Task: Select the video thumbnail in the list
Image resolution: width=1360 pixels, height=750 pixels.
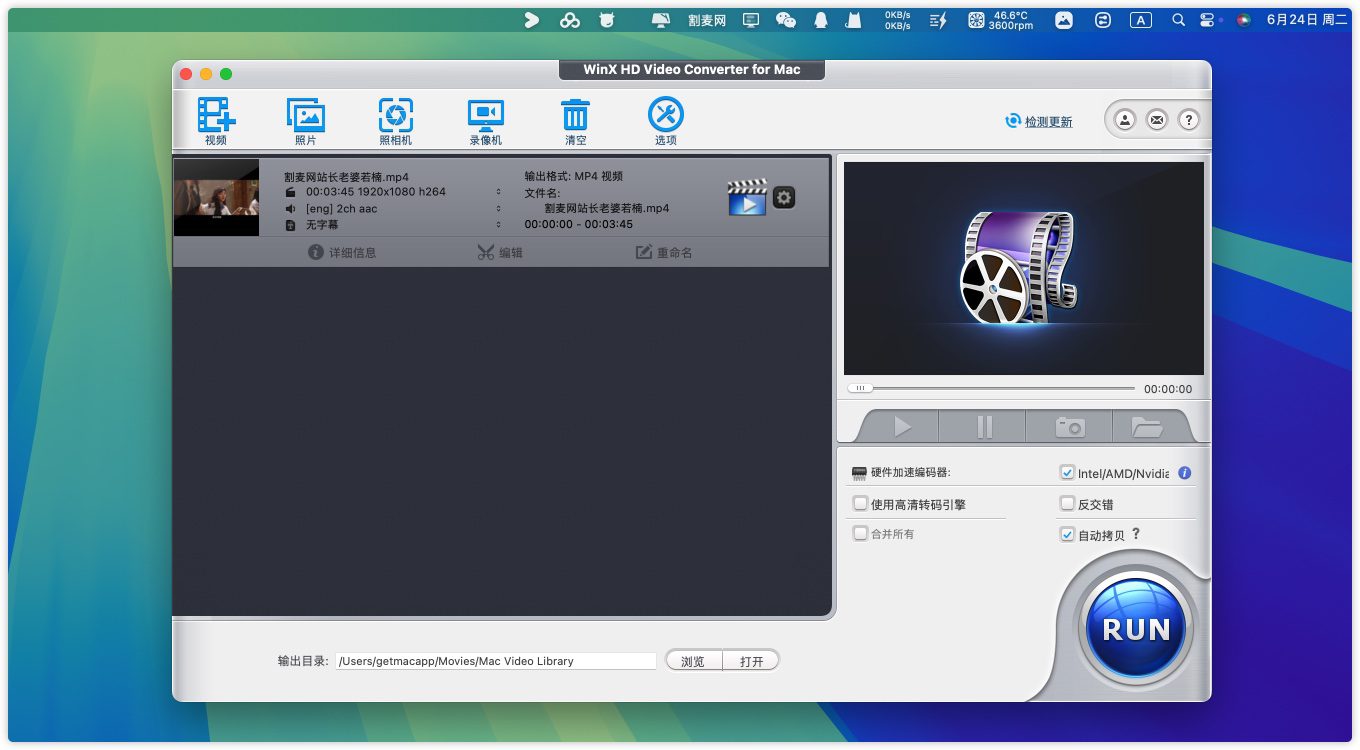Action: point(216,198)
